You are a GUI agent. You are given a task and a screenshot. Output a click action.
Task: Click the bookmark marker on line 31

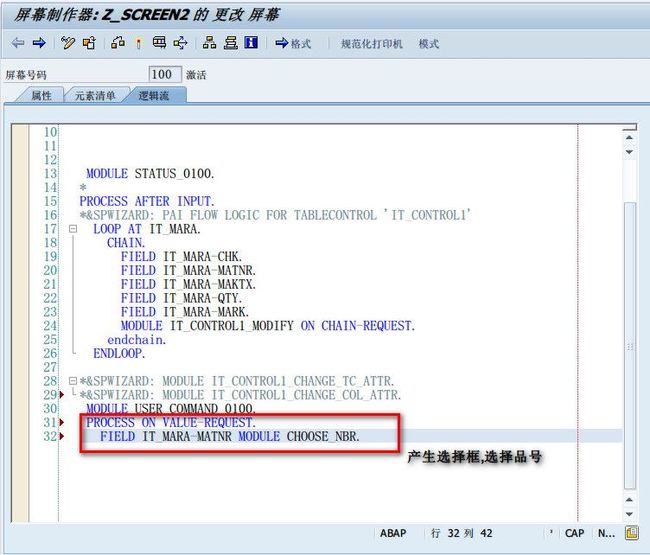[x=62, y=422]
